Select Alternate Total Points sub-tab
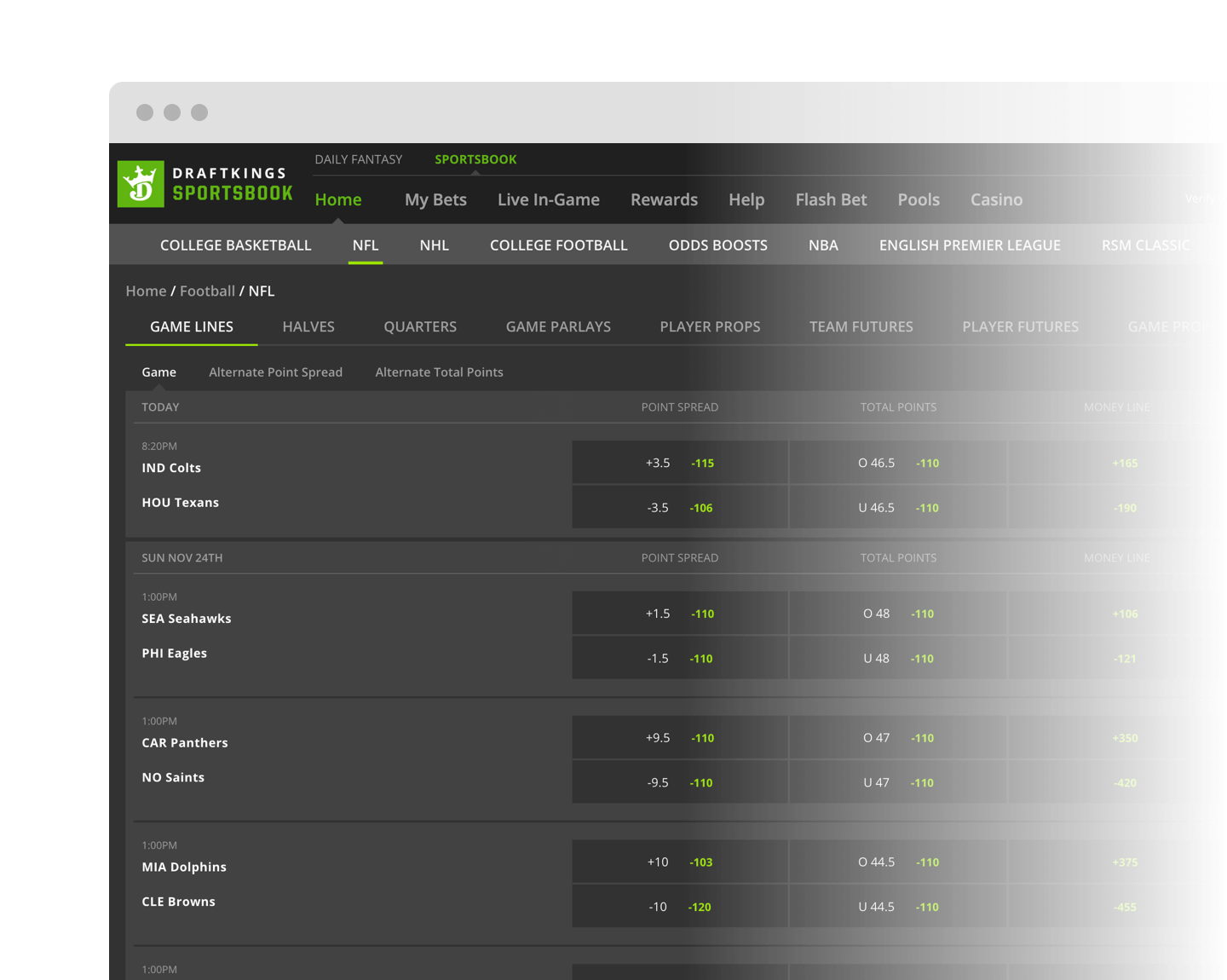The image size is (1227, 980). (439, 372)
